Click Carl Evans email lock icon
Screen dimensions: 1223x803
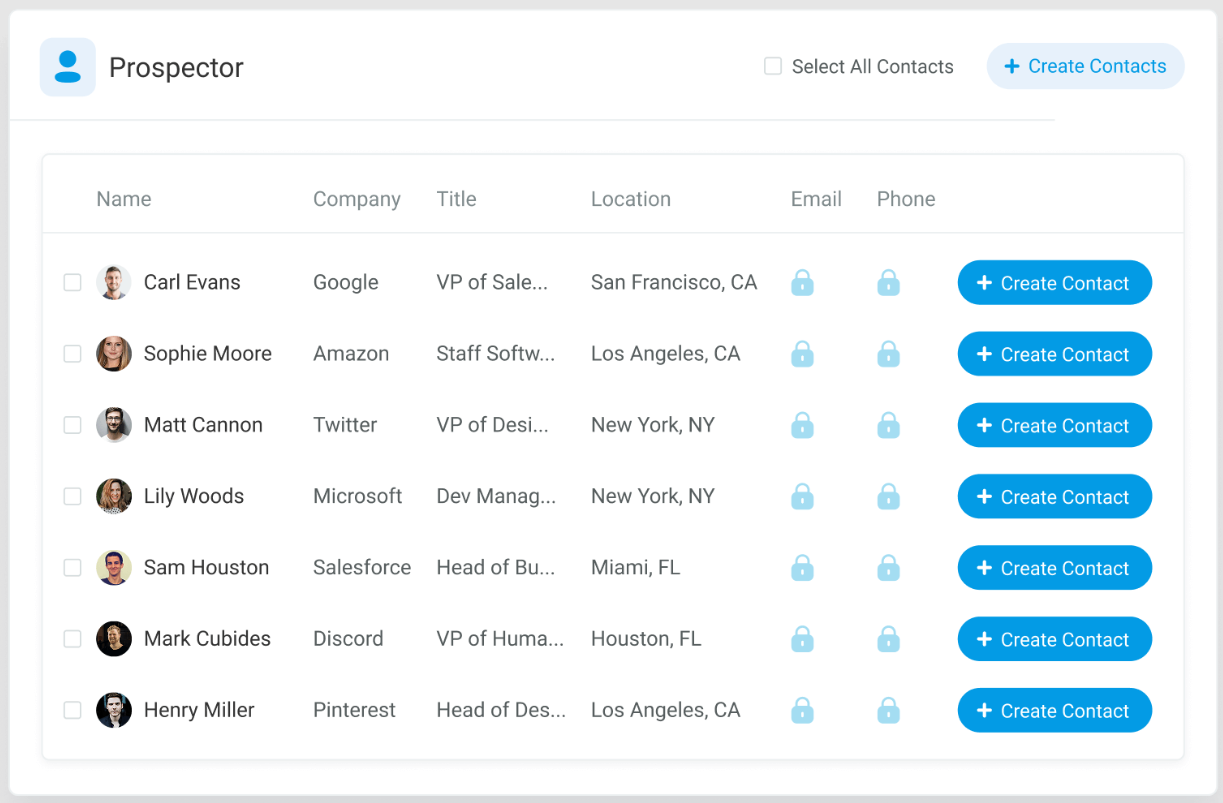pyautogui.click(x=802, y=283)
